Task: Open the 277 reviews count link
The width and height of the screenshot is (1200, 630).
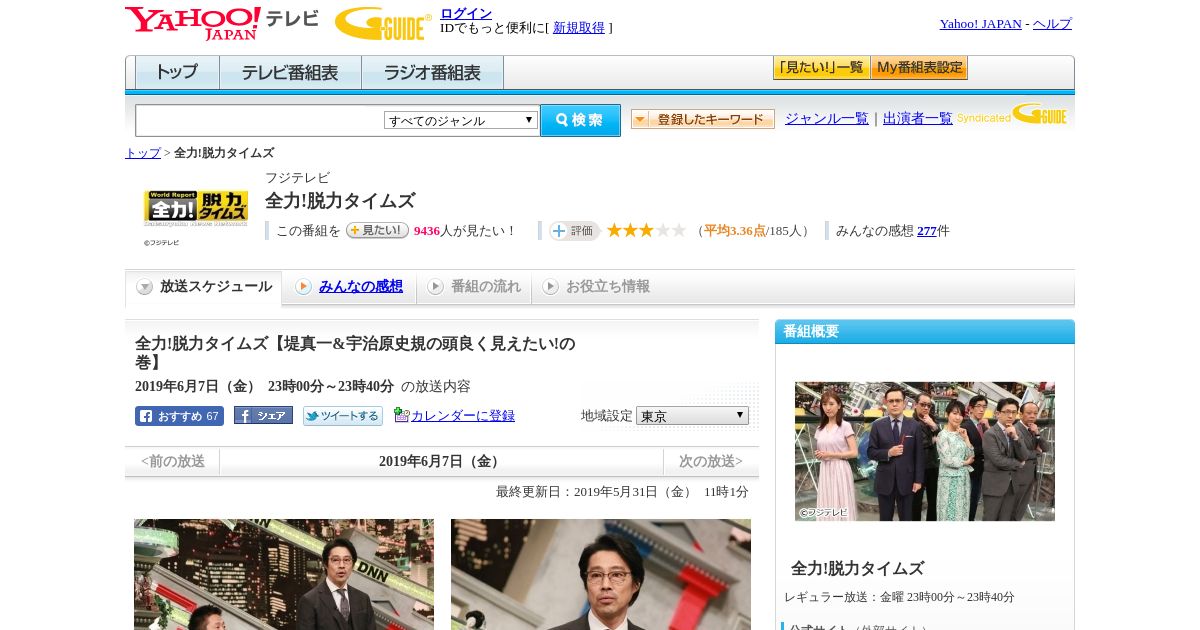Action: click(x=927, y=231)
